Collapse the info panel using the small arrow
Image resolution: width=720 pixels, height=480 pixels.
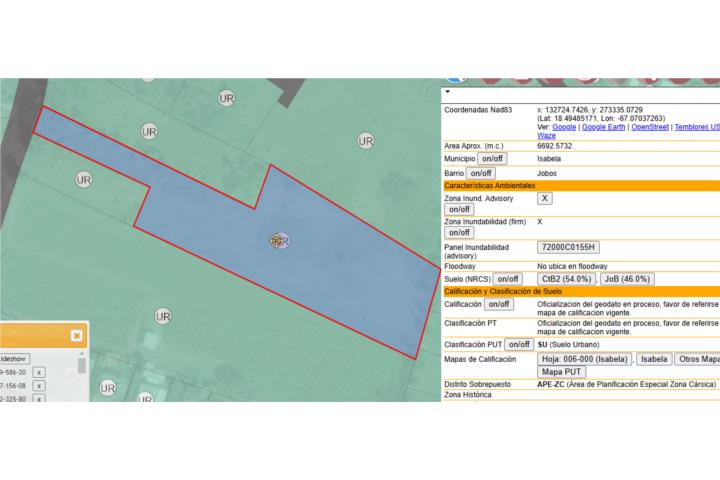coord(447,91)
